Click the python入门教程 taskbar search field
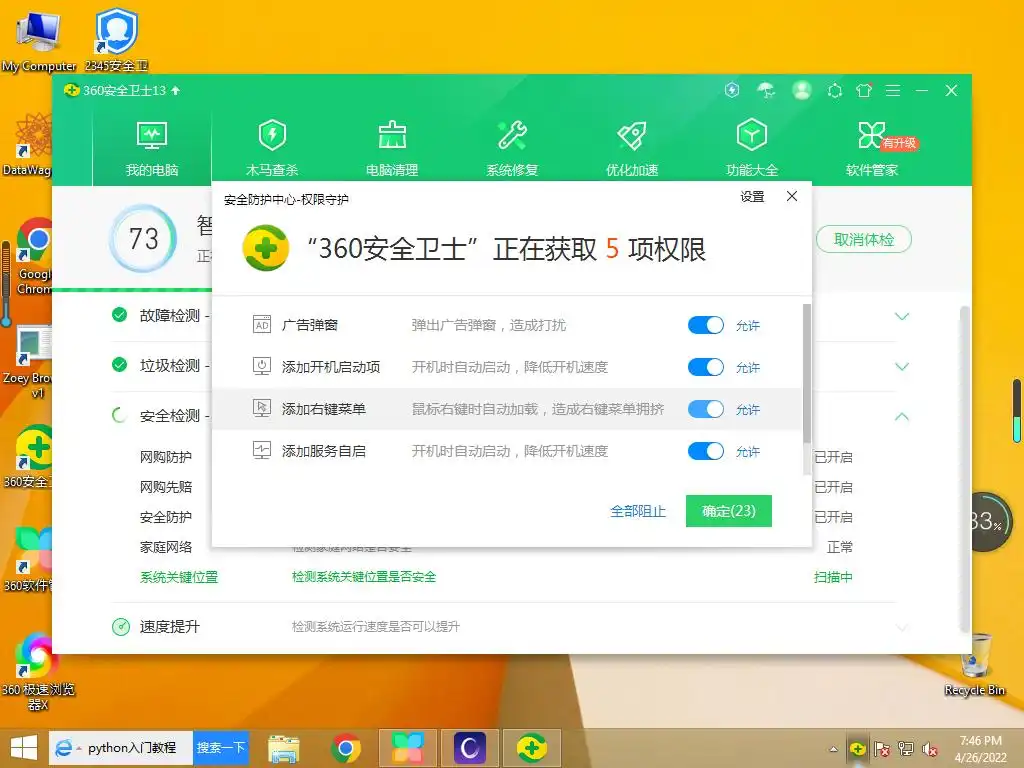Image resolution: width=1024 pixels, height=768 pixels. 133,748
